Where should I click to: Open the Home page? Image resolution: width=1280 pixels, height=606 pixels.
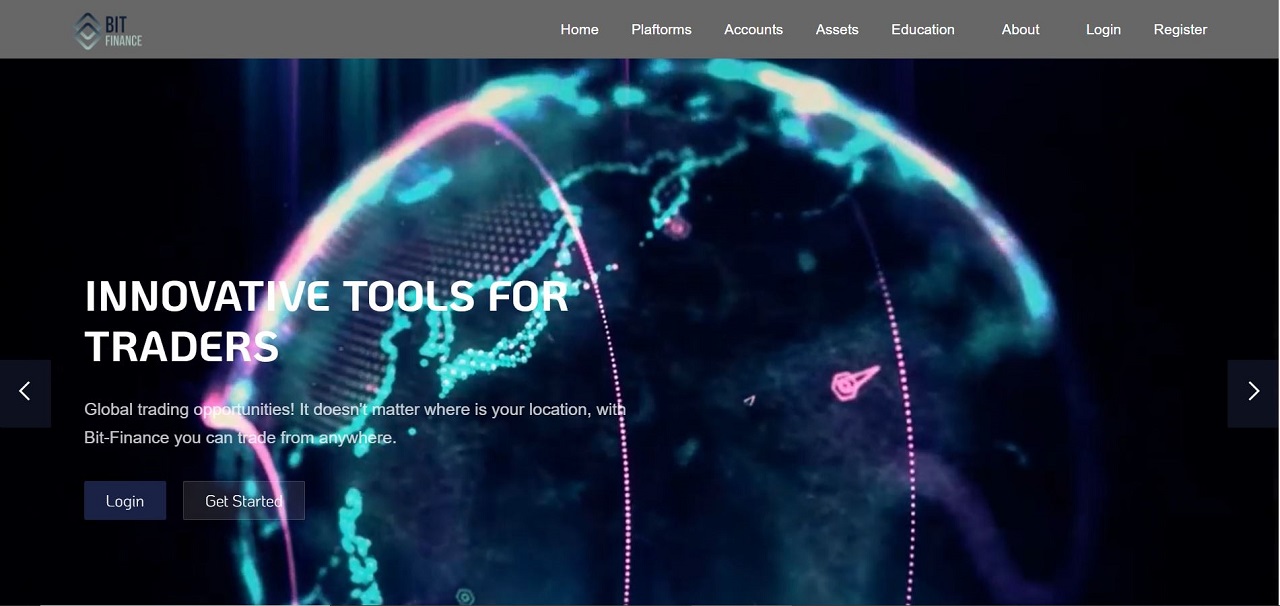click(x=579, y=30)
